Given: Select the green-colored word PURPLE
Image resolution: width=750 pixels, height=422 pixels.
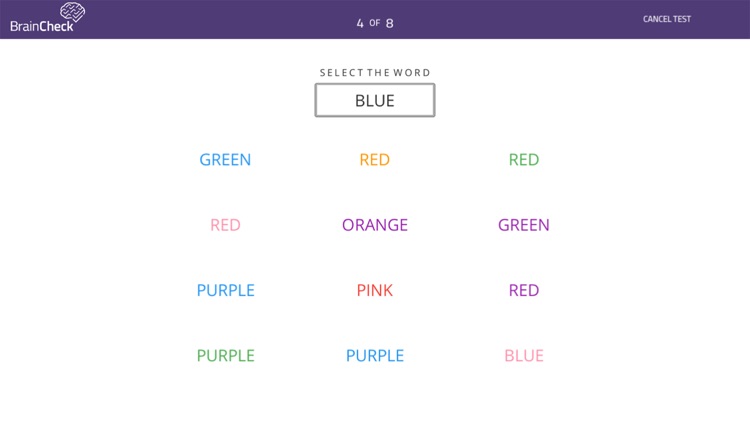Looking at the screenshot, I should [225, 355].
